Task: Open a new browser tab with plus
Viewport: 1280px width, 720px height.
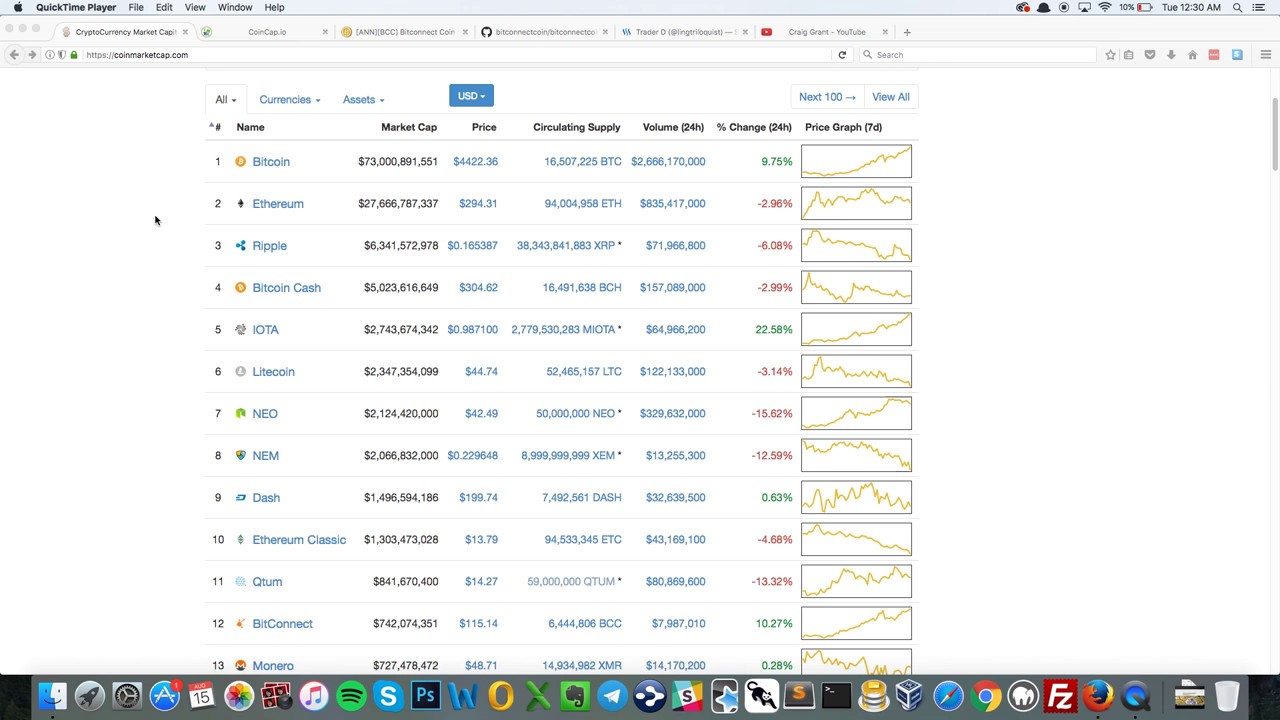Action: tap(906, 32)
